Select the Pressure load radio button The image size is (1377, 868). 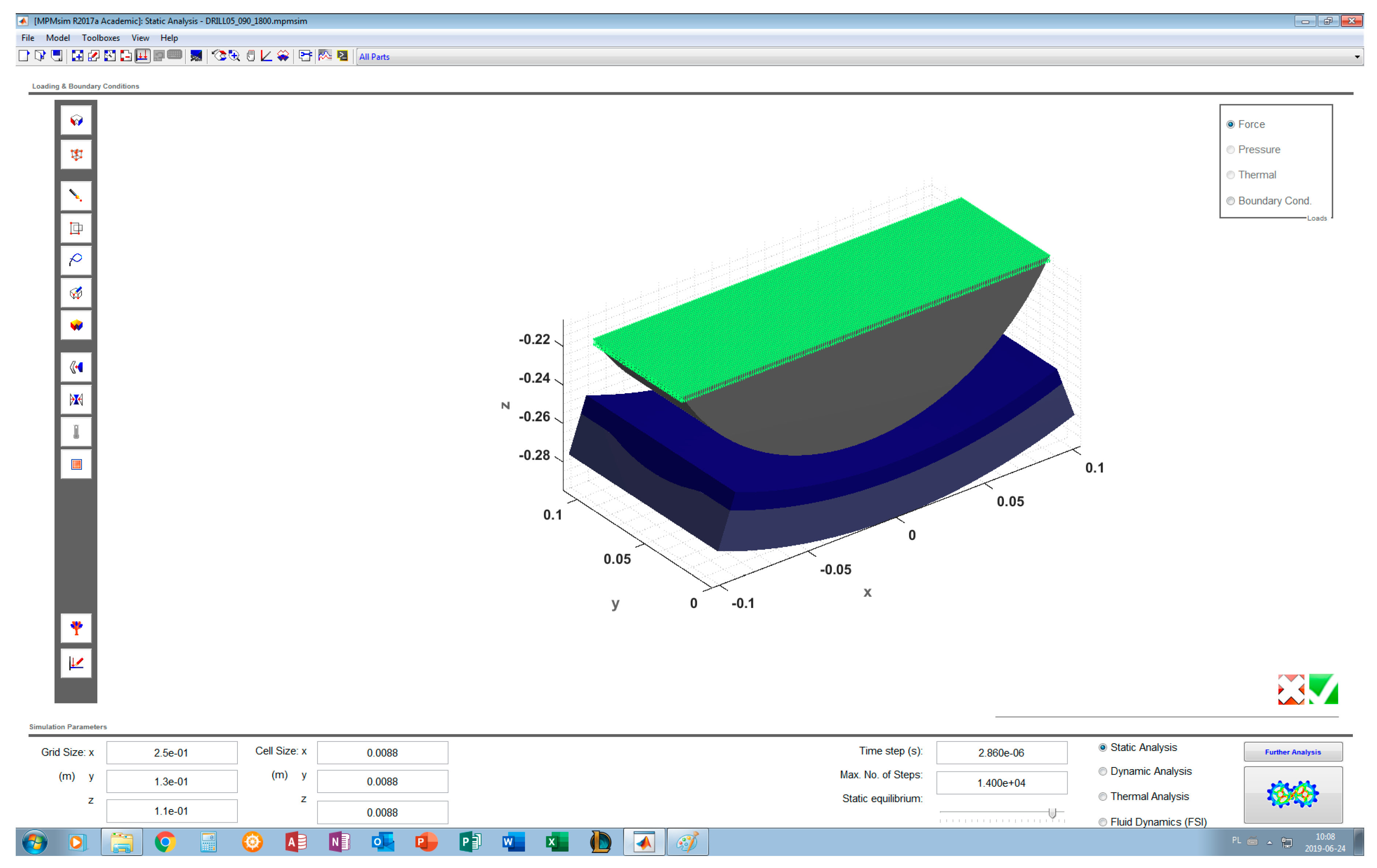1231,150
